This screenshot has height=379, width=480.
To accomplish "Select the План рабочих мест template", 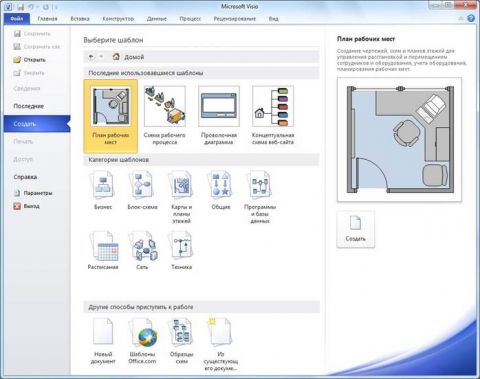I will coord(111,116).
